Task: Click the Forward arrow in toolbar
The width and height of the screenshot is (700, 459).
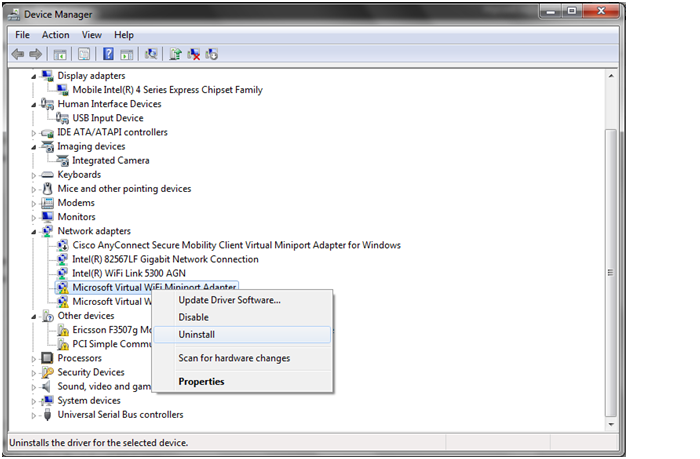Action: (36, 54)
